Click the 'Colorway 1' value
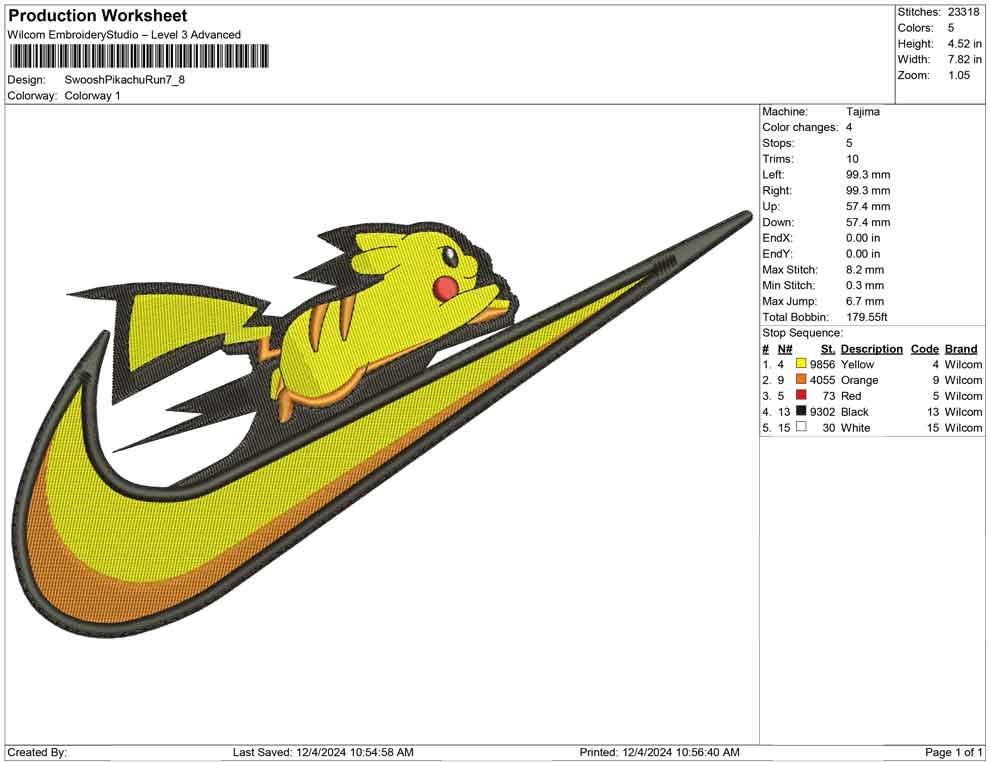Viewport: 990px width, 762px height. click(x=92, y=96)
